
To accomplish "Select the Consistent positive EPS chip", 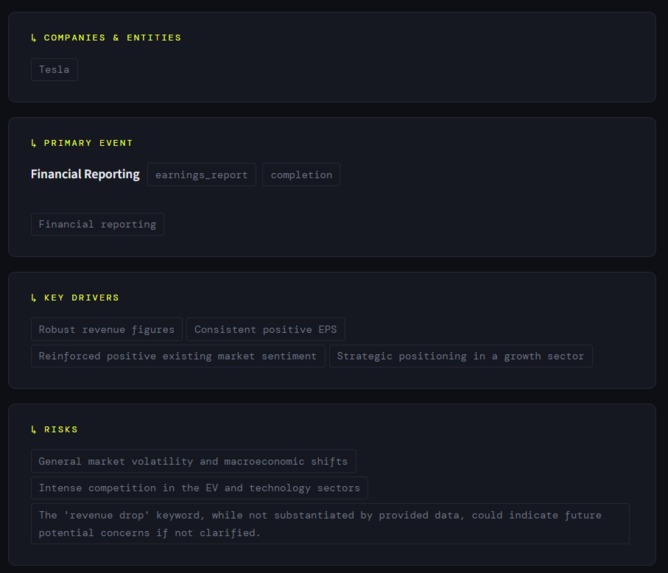I will pyautogui.click(x=265, y=329).
